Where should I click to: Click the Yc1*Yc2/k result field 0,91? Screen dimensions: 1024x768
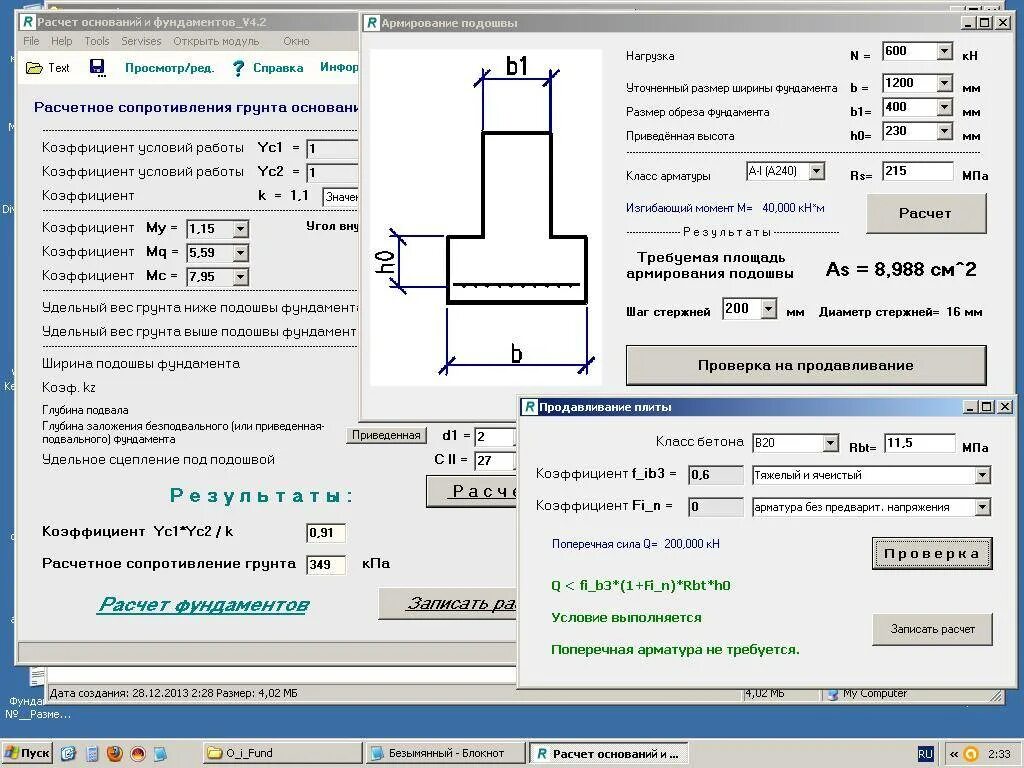326,533
